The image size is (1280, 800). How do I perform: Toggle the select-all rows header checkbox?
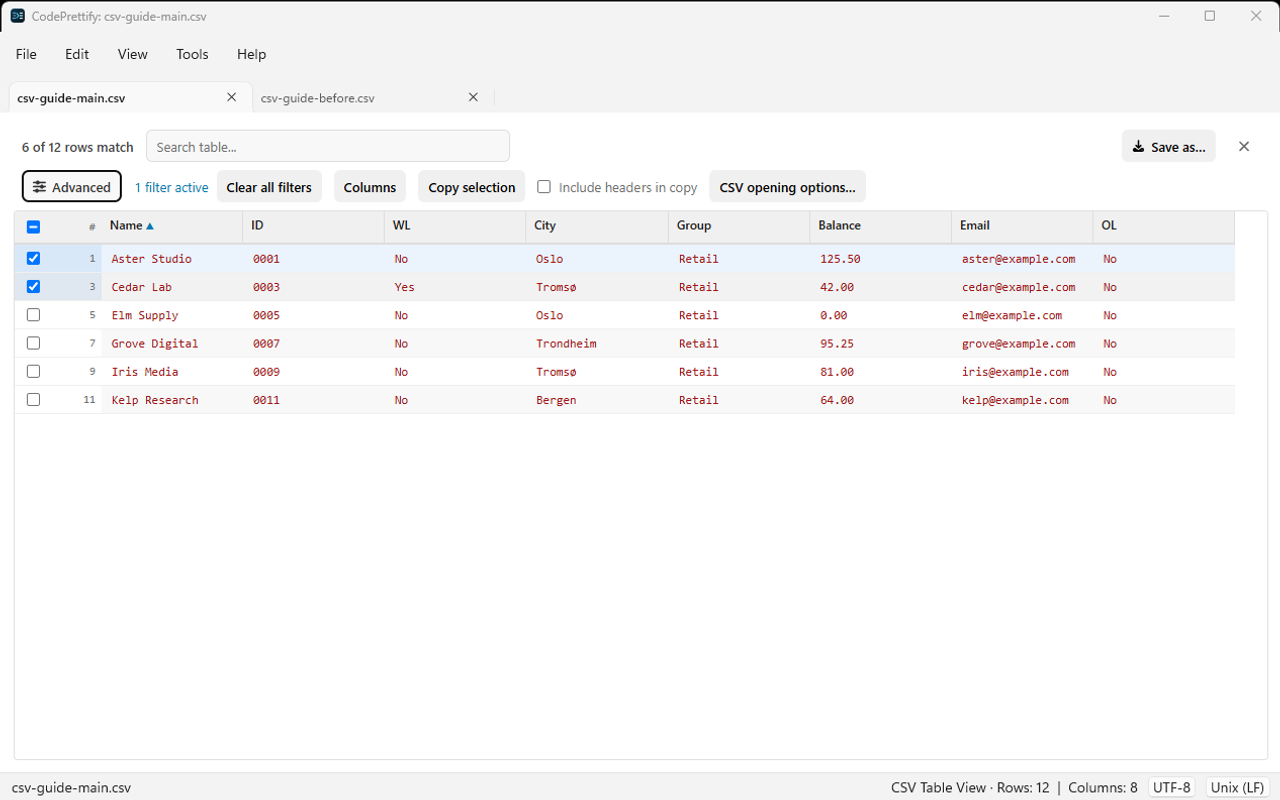[33, 226]
